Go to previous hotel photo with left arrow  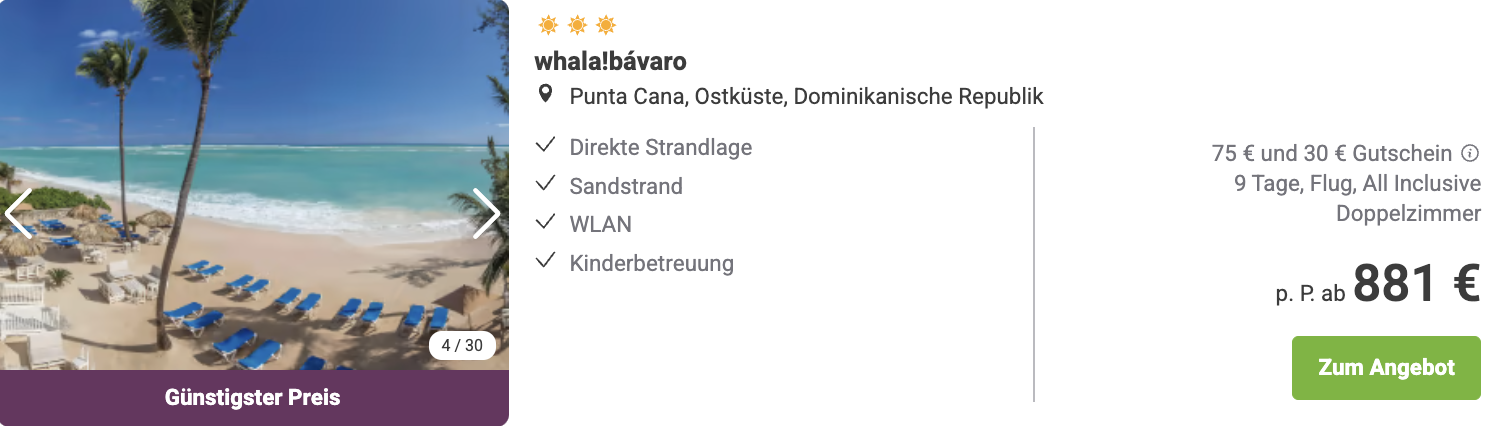coord(18,213)
